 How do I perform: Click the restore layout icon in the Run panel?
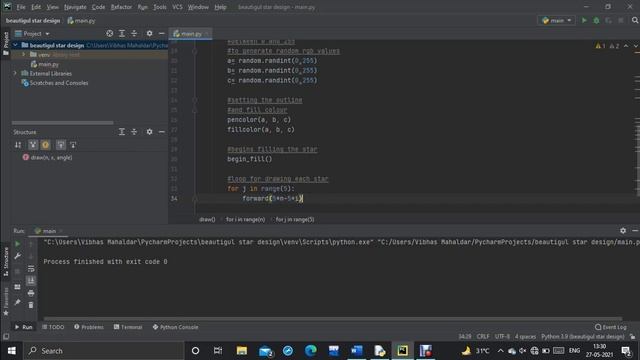coord(17,287)
